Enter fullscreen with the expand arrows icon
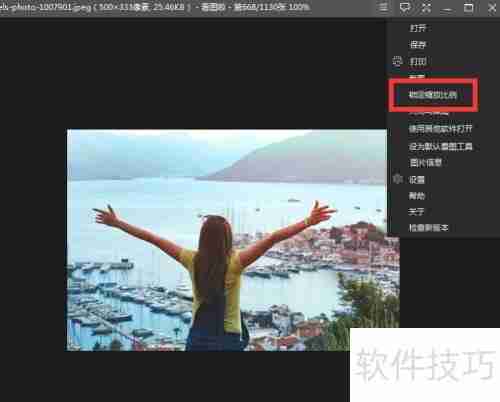 (x=426, y=7)
